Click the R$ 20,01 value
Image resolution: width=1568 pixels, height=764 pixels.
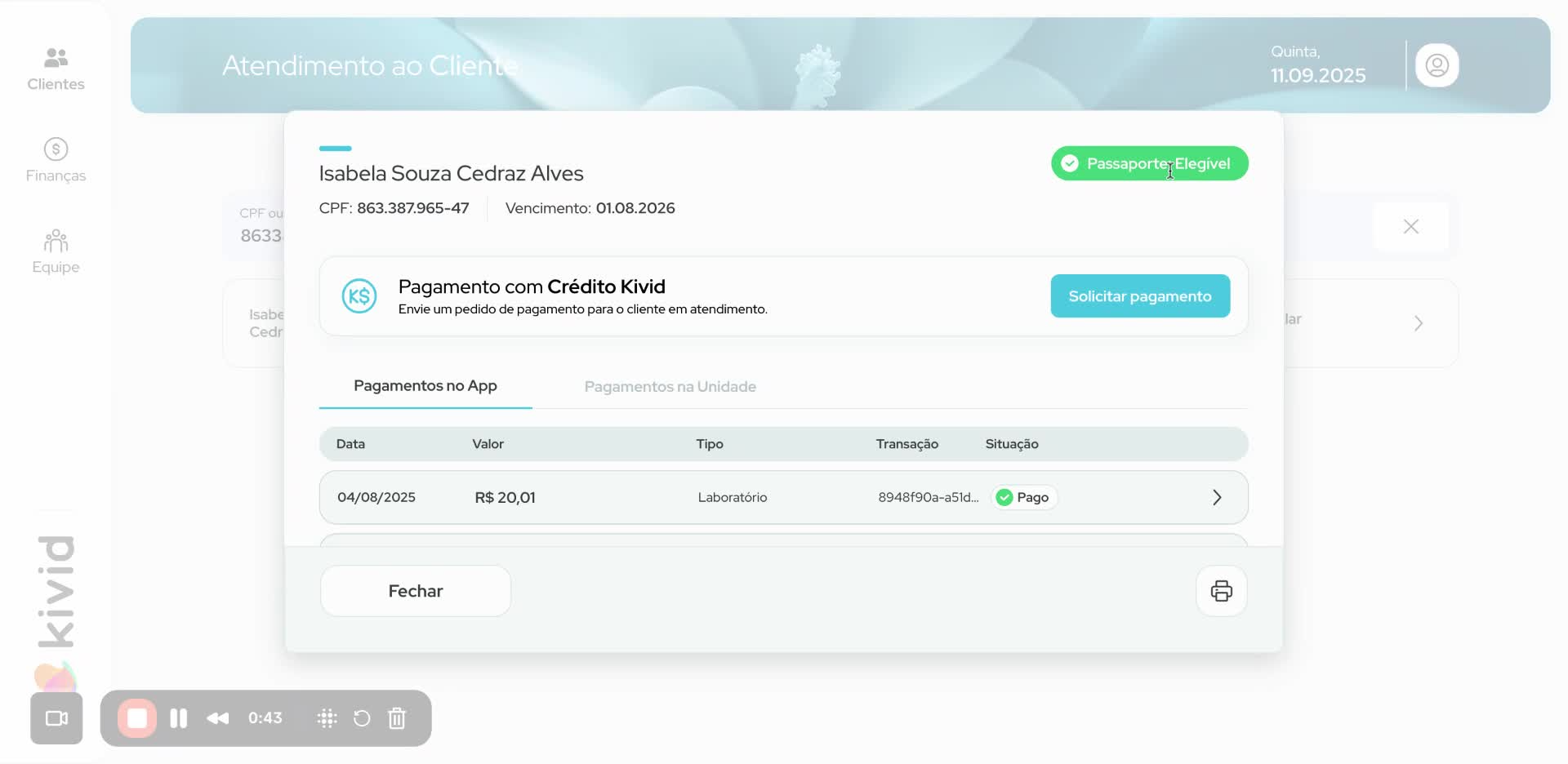pos(505,497)
